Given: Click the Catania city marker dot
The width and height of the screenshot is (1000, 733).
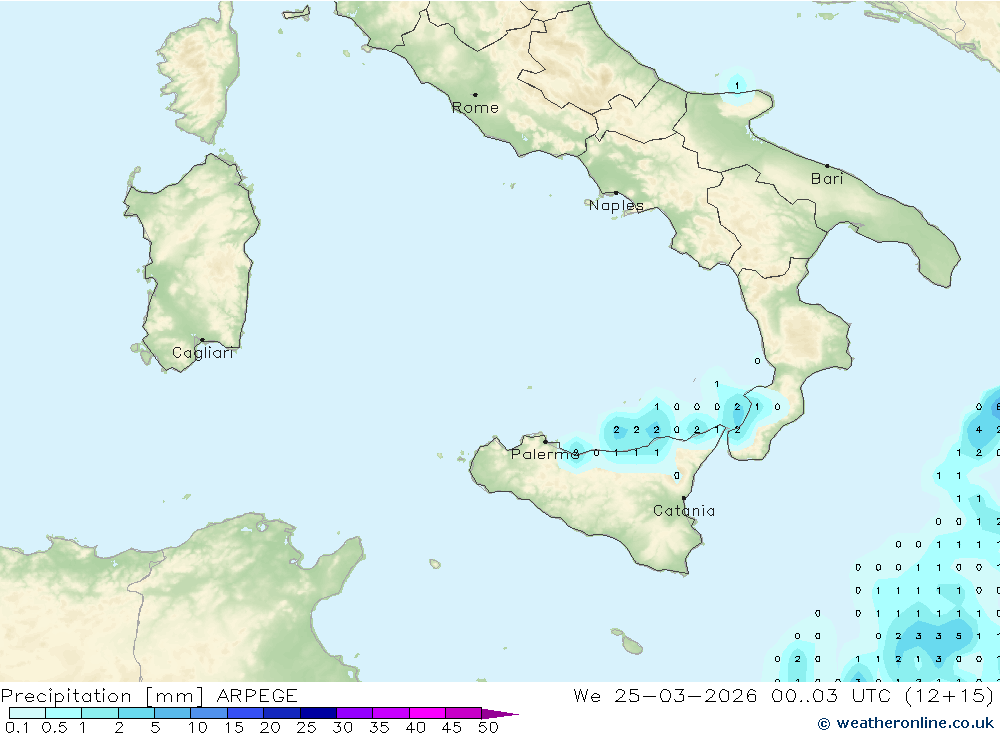Looking at the screenshot, I should coord(684,498).
